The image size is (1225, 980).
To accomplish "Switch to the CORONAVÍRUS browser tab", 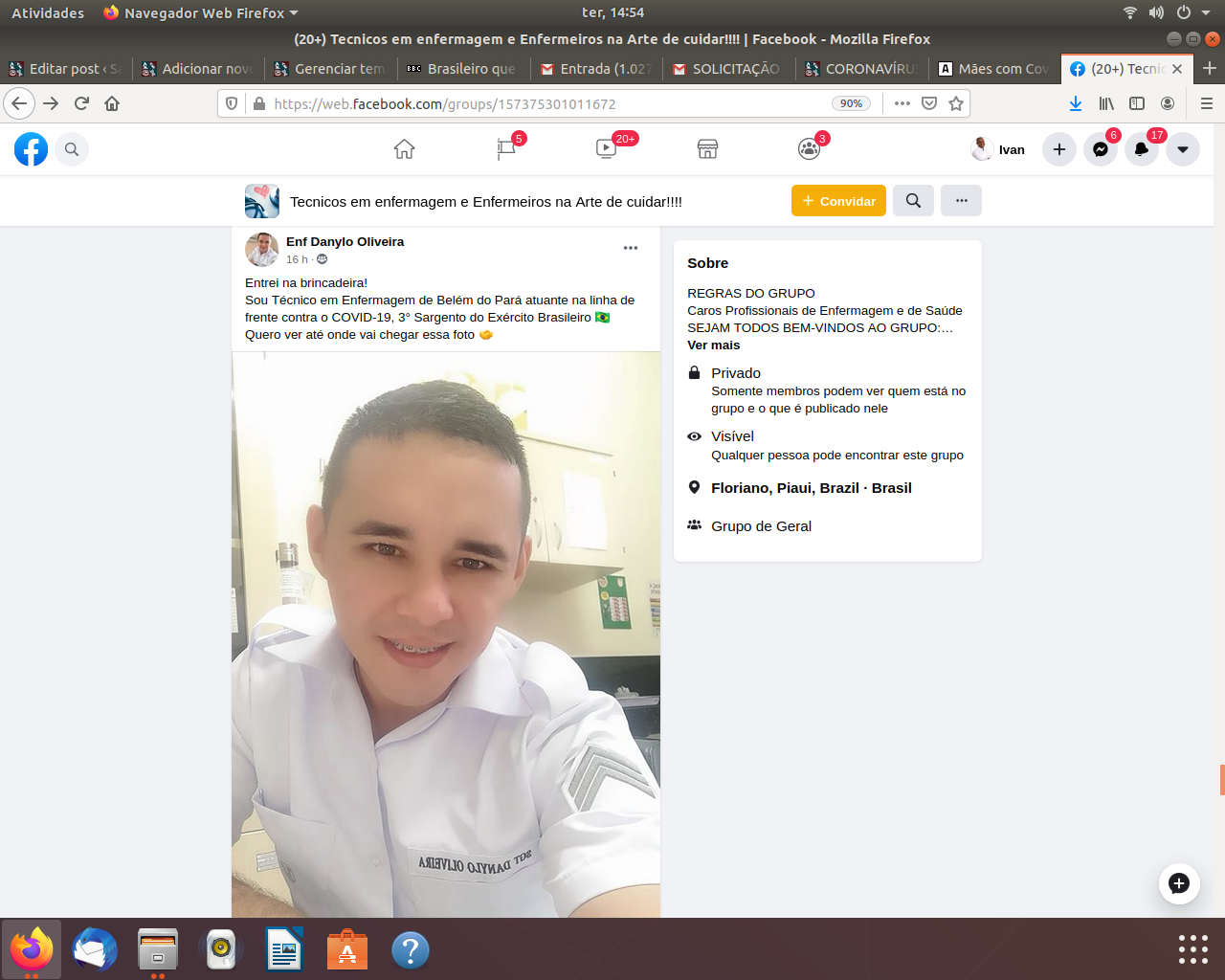I will point(860,69).
